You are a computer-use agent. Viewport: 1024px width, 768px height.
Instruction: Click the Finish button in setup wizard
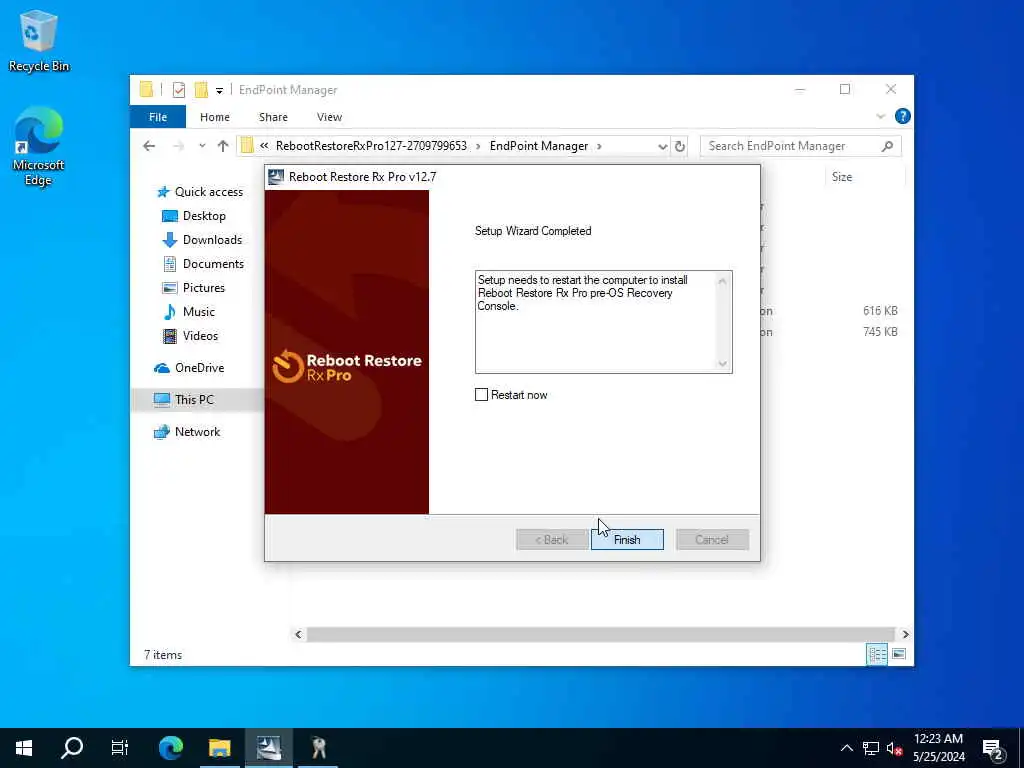(627, 539)
